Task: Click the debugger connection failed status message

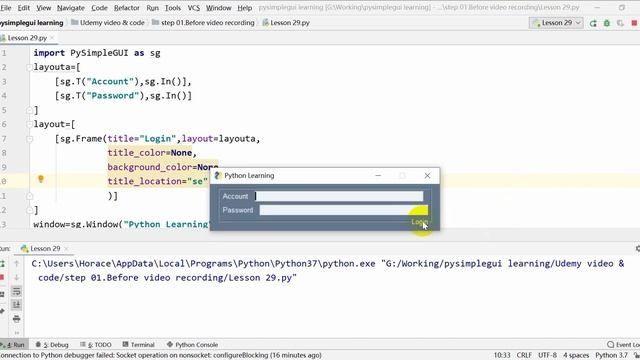Action: [161, 355]
